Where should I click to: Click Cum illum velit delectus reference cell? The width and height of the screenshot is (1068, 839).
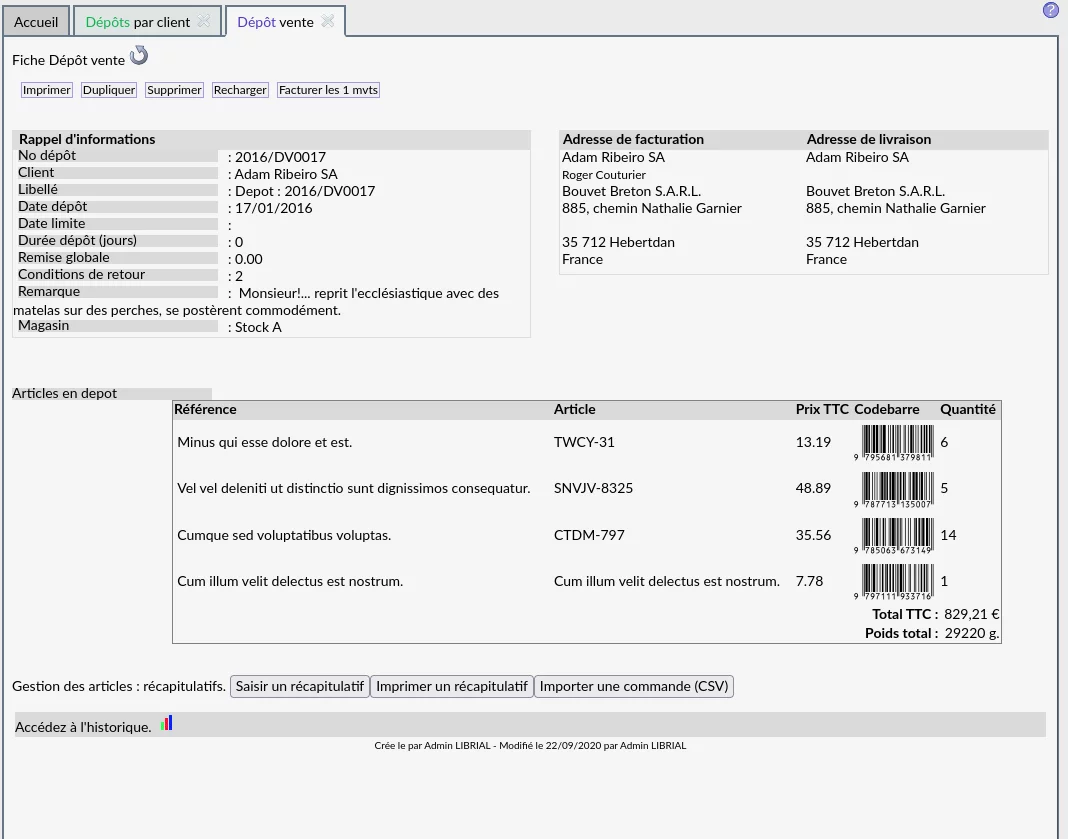290,582
